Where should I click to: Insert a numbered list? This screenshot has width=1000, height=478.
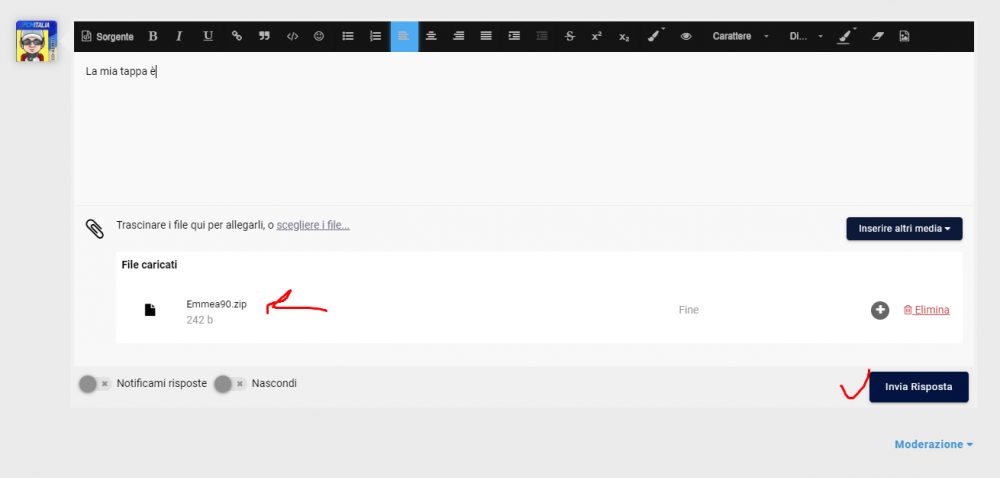coord(376,37)
